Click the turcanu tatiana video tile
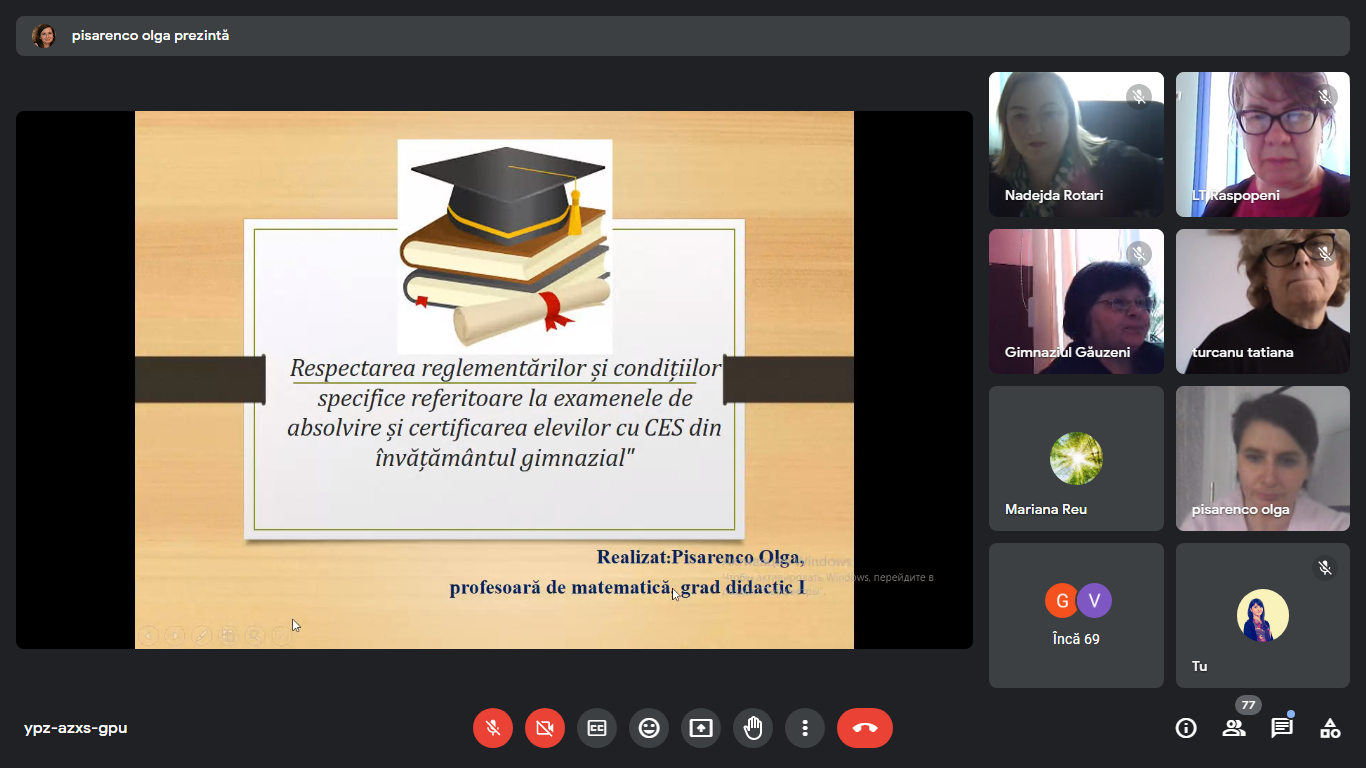 1262,301
